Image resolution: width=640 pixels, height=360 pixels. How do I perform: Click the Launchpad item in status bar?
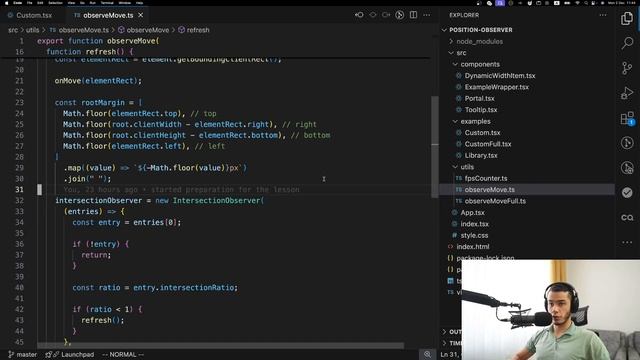[x=70, y=354]
